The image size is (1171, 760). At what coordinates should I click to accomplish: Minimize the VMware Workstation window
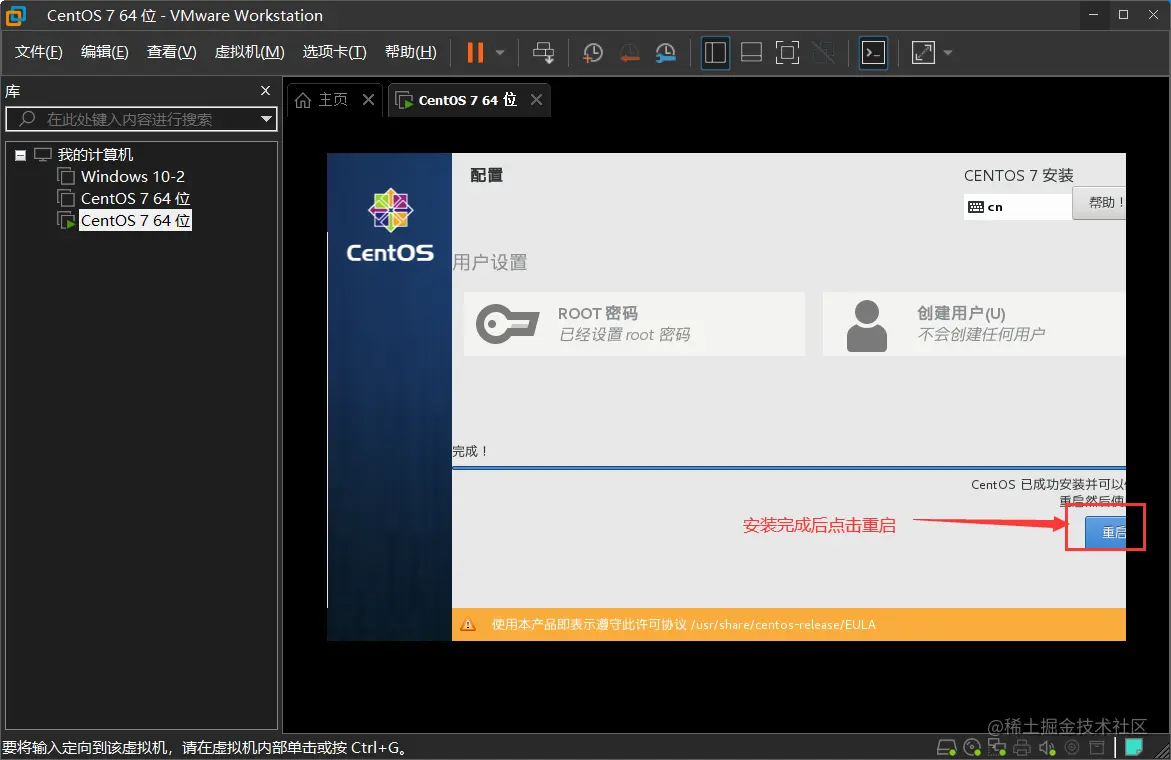(1093, 15)
